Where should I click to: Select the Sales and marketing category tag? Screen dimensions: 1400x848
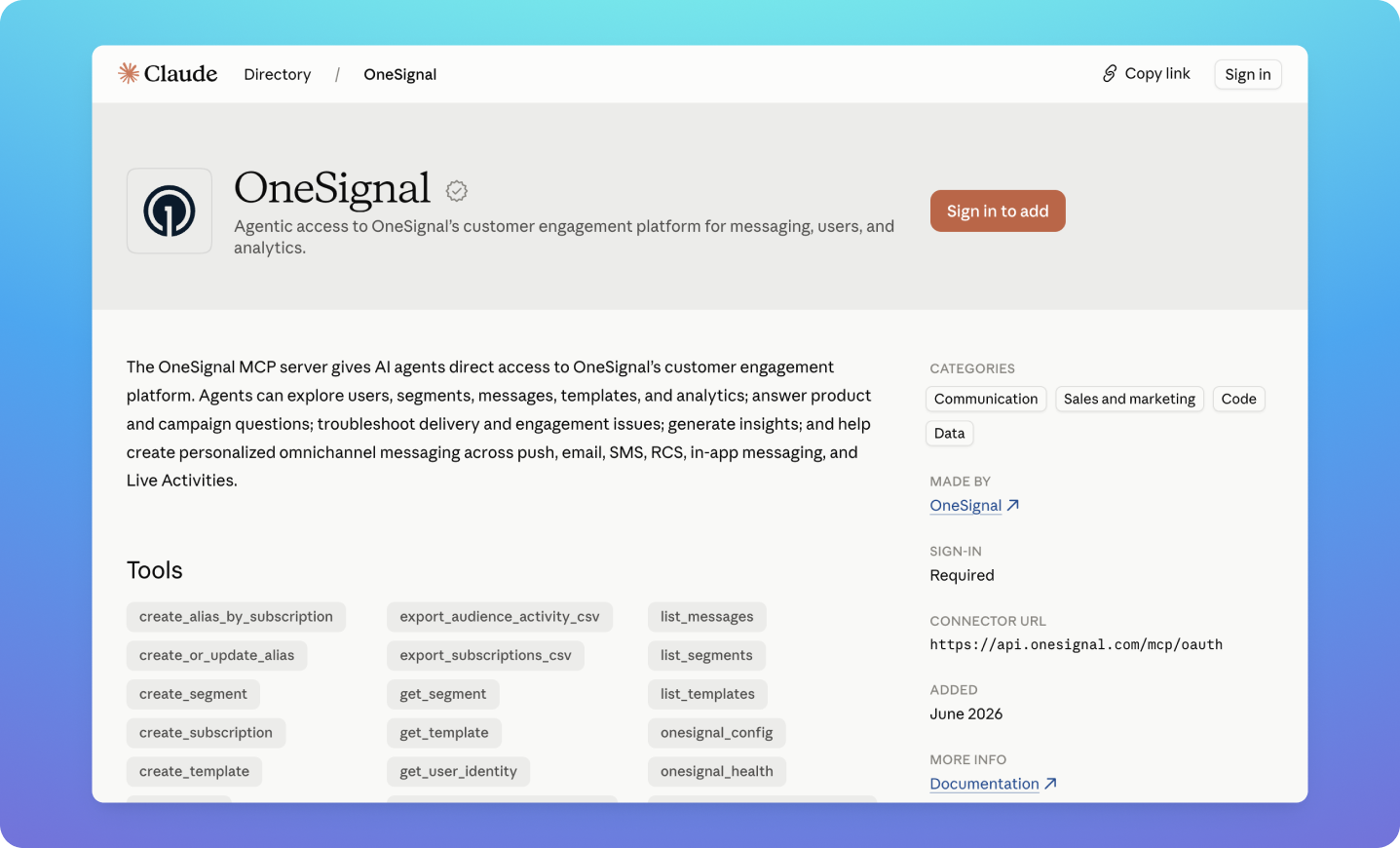[x=1129, y=399]
